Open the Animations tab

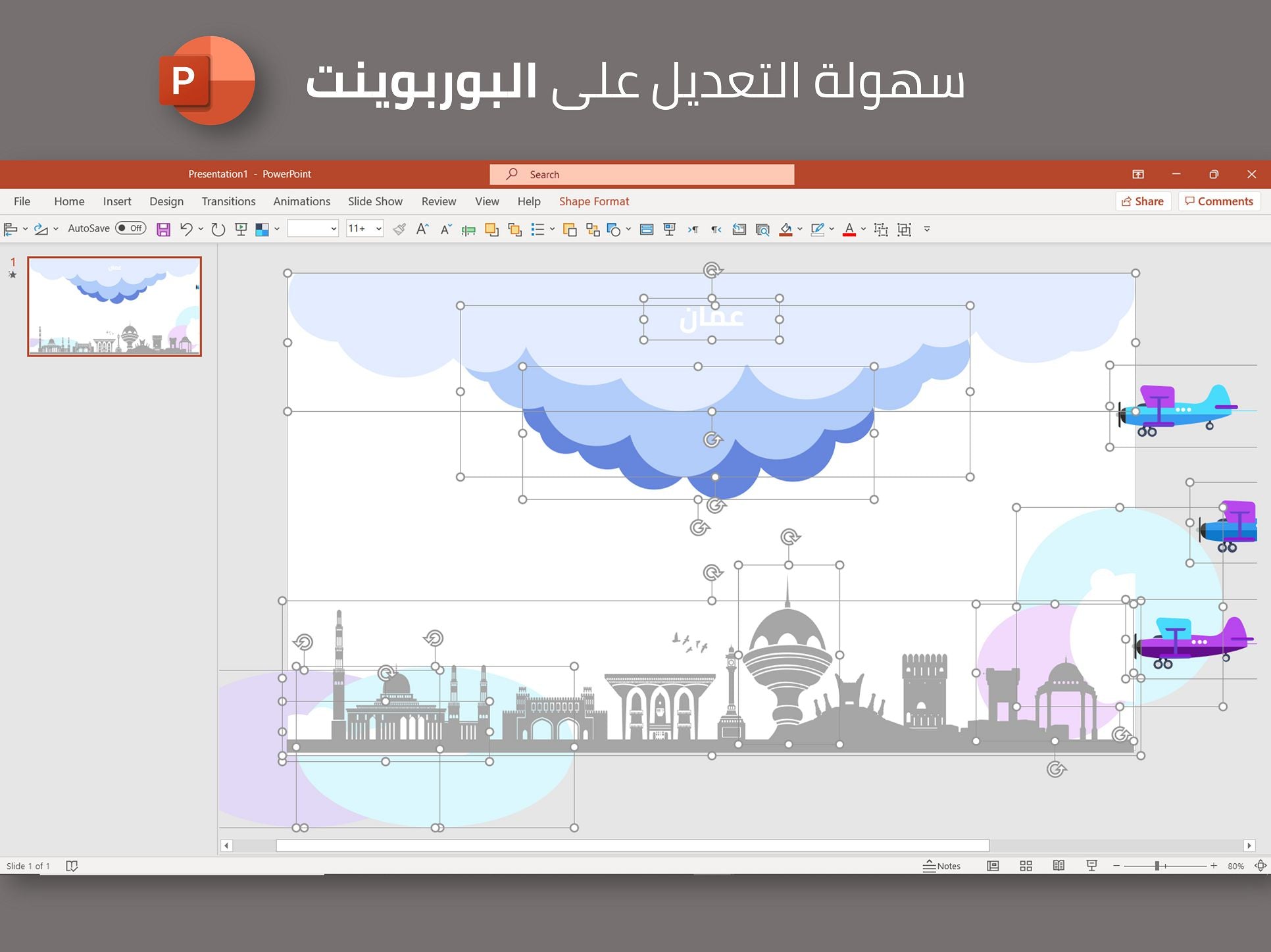300,201
